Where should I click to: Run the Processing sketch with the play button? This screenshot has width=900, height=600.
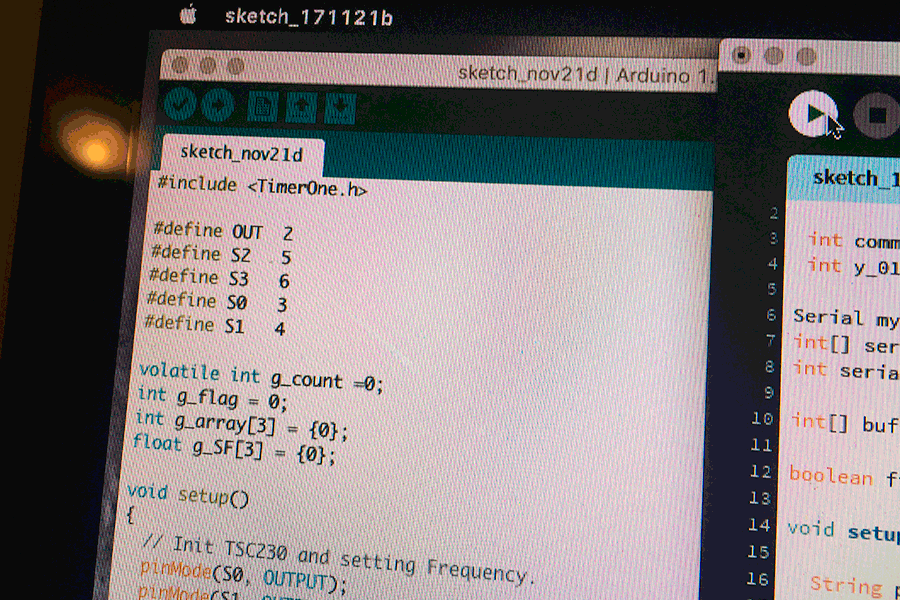coord(814,115)
